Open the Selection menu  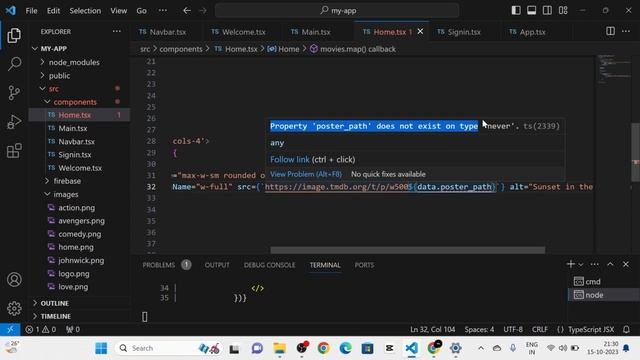[85, 11]
